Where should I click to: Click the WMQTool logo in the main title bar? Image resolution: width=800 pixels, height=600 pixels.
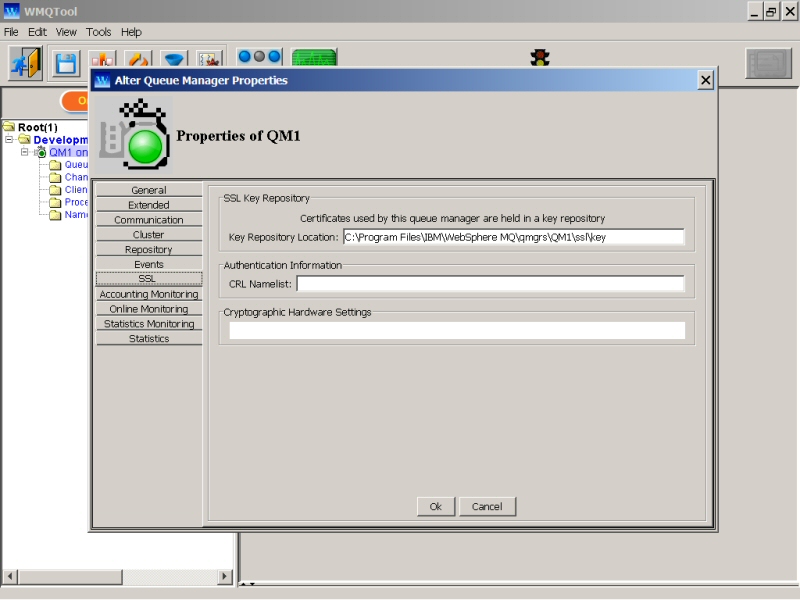click(x=11, y=11)
